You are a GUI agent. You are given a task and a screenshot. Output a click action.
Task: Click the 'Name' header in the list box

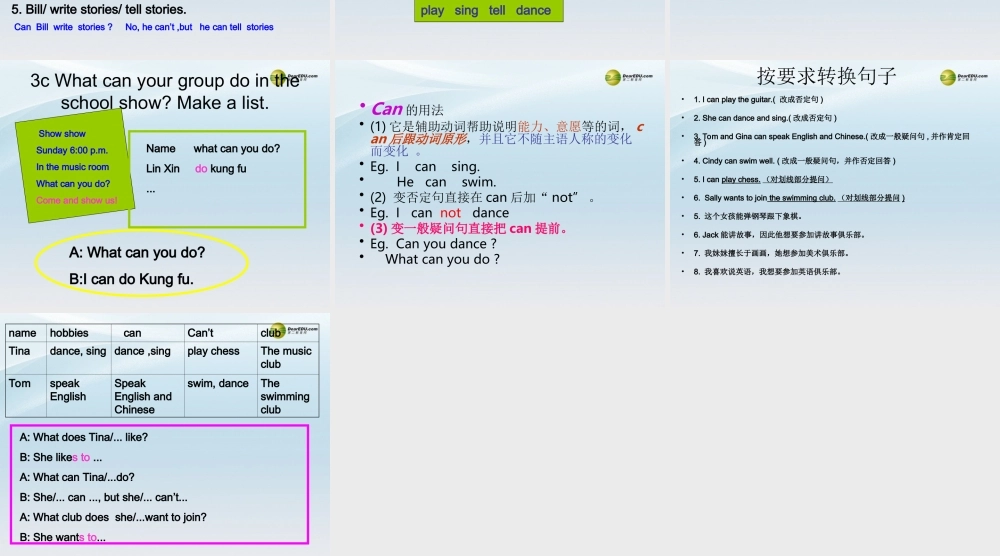(x=161, y=149)
